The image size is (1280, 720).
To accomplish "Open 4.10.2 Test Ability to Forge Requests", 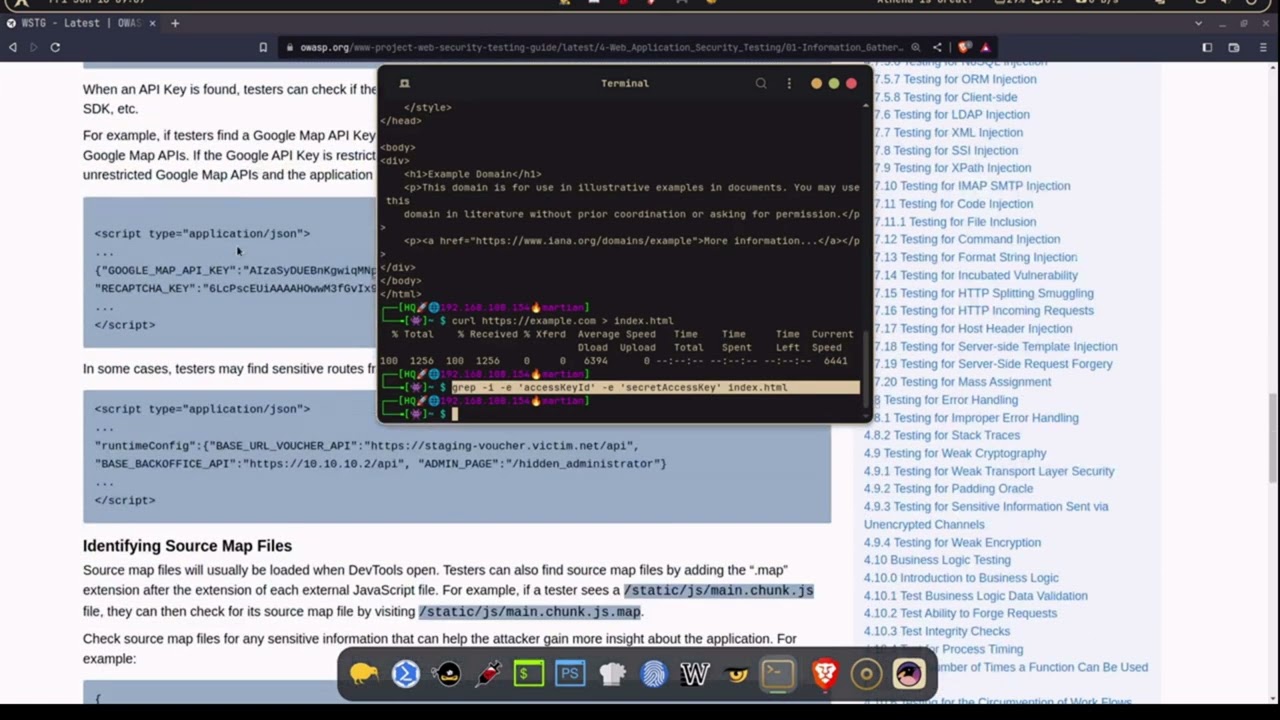I will point(960,613).
